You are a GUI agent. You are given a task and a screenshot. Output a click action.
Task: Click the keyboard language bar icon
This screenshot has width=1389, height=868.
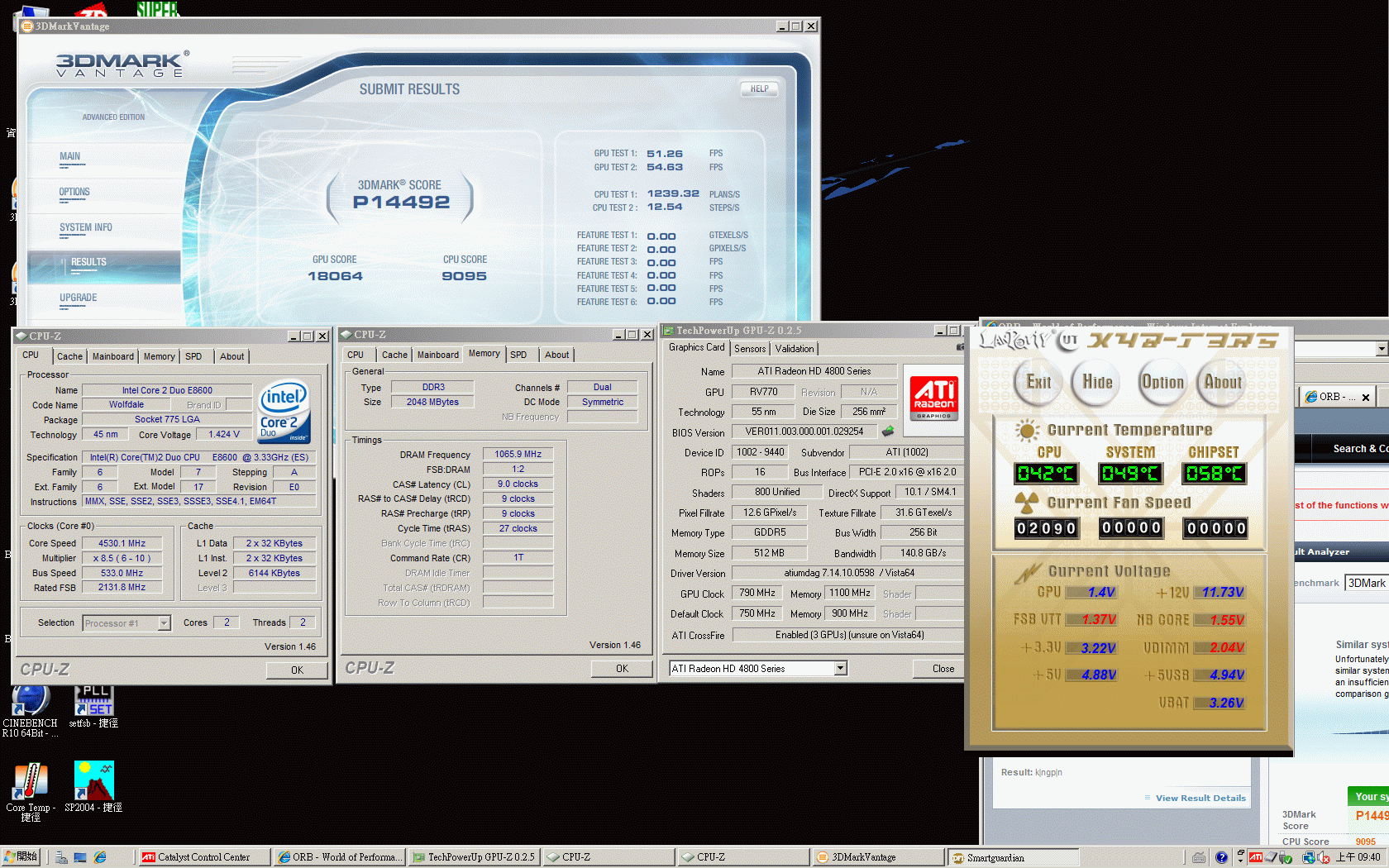(x=1198, y=857)
